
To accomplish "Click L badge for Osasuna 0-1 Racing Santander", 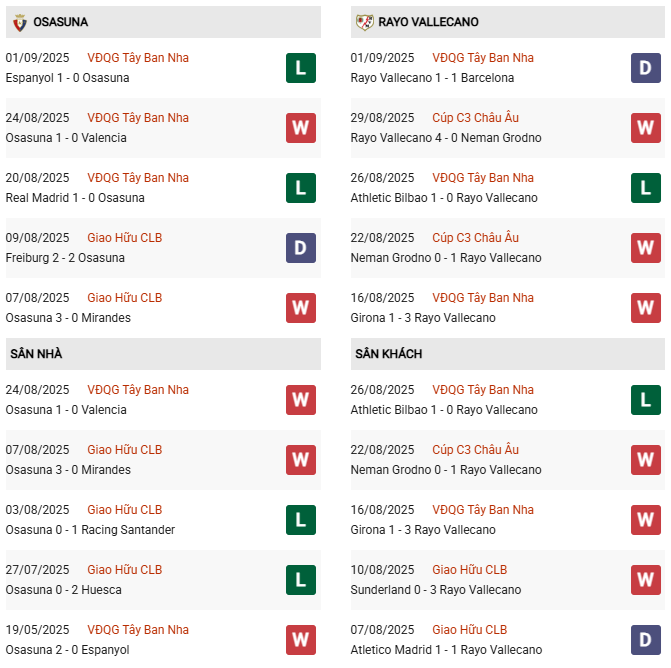I will (301, 520).
